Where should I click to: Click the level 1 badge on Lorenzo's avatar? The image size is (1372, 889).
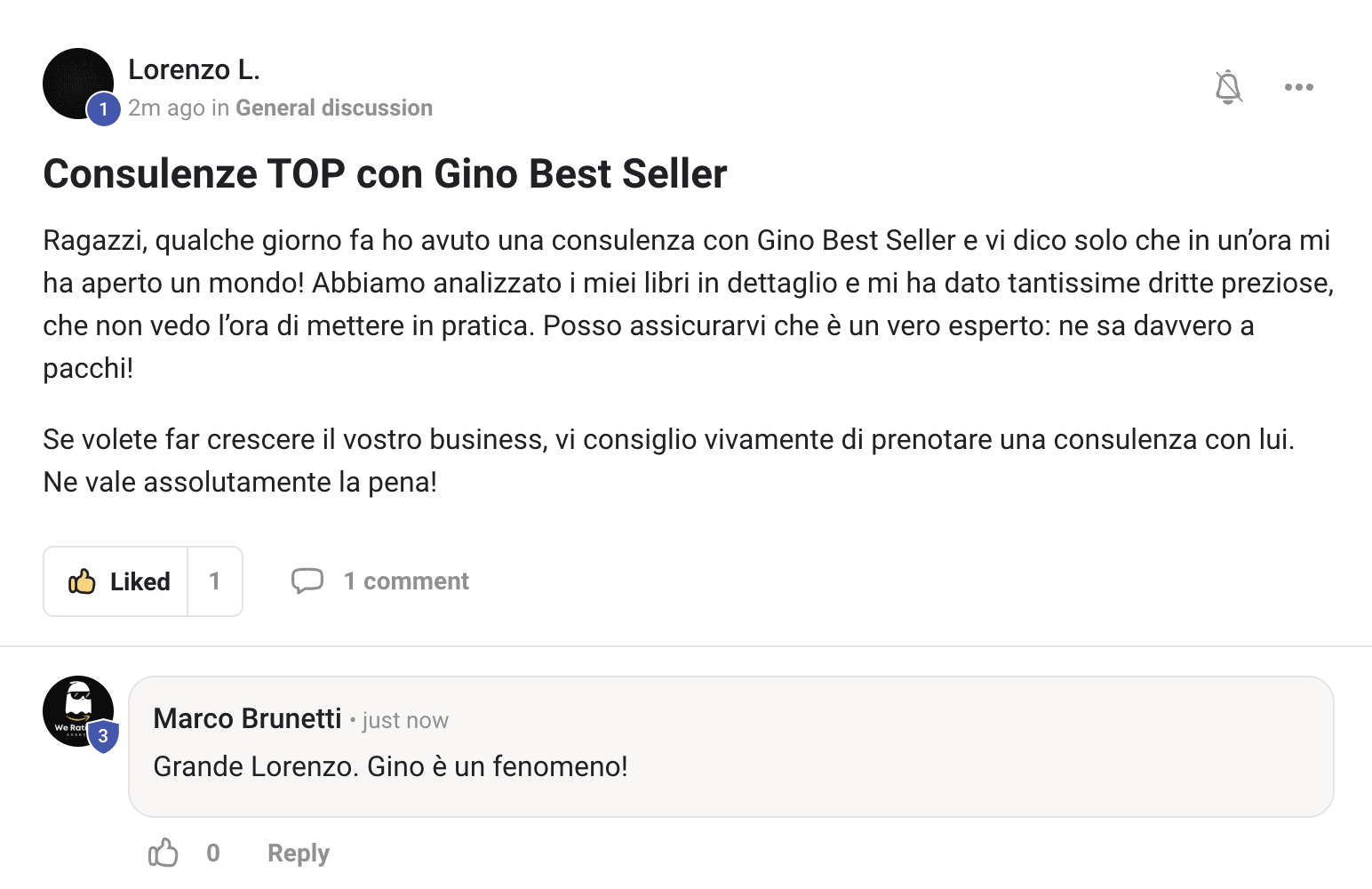(104, 109)
